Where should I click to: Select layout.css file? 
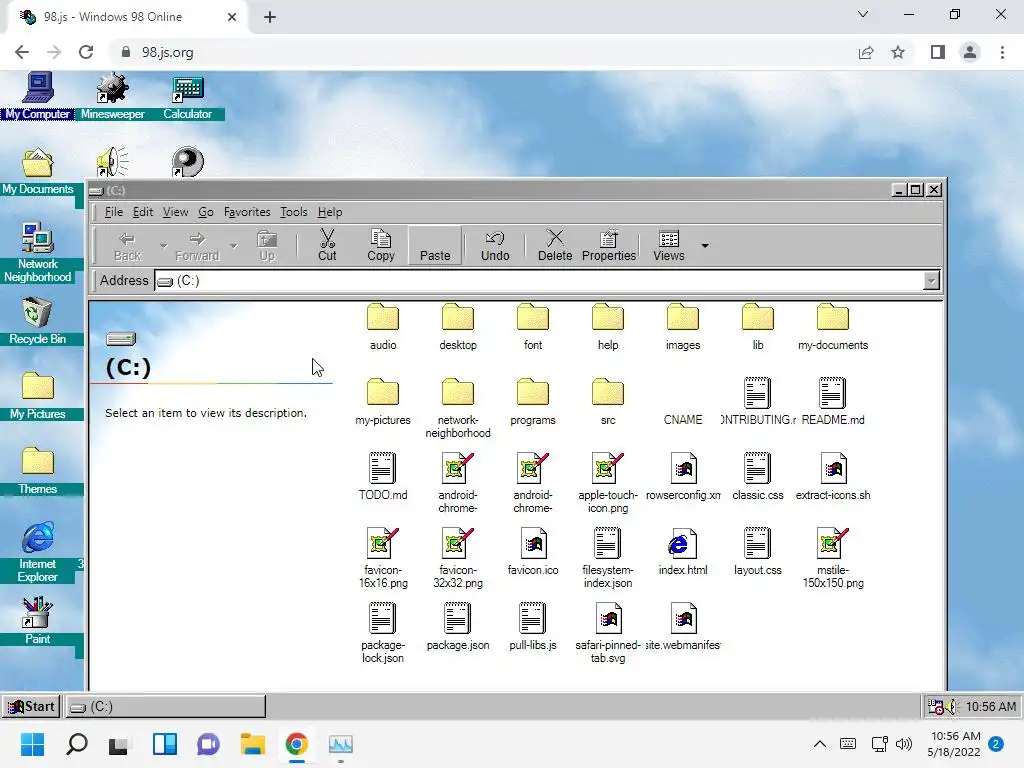click(758, 552)
